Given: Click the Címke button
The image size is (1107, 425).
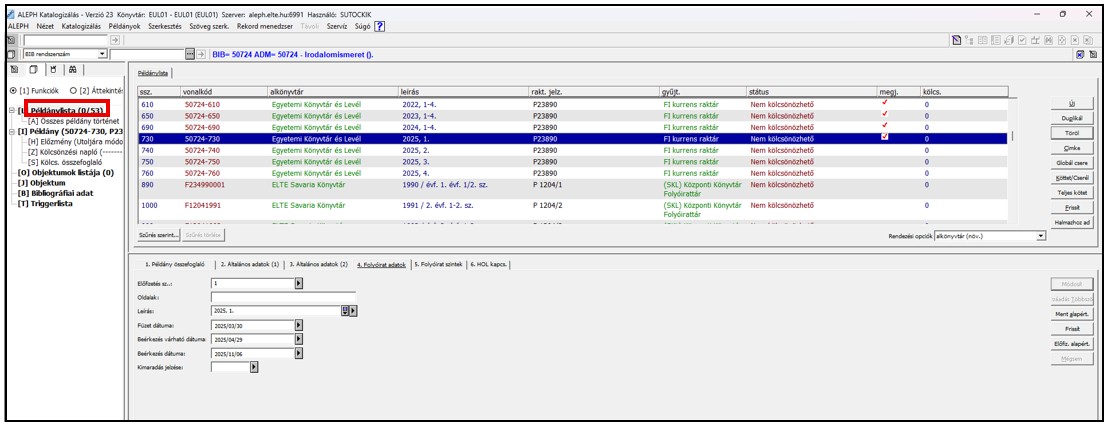Looking at the screenshot, I should [1072, 148].
